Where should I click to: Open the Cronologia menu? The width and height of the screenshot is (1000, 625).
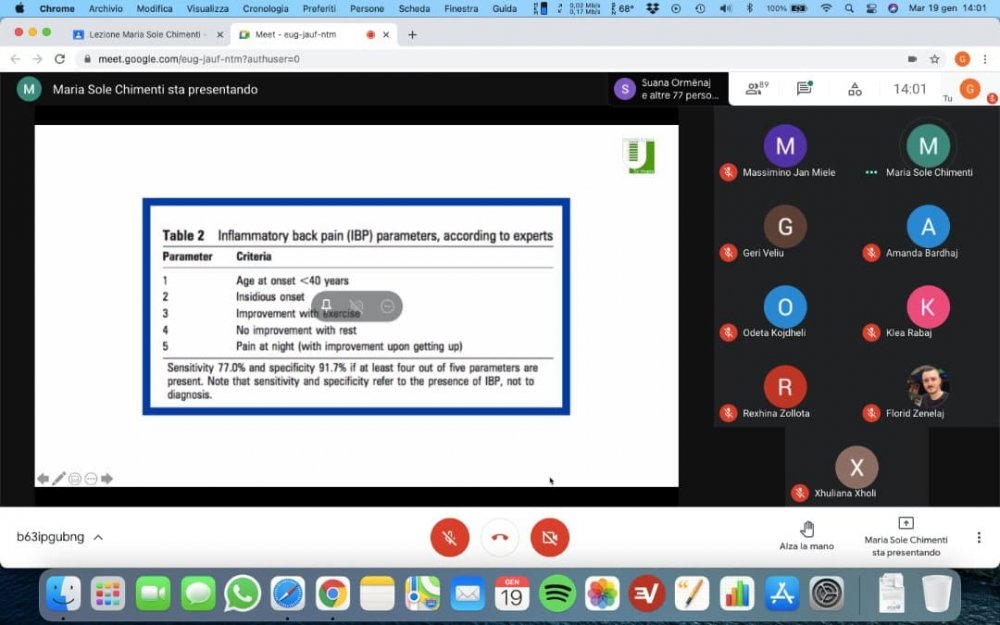tap(265, 8)
